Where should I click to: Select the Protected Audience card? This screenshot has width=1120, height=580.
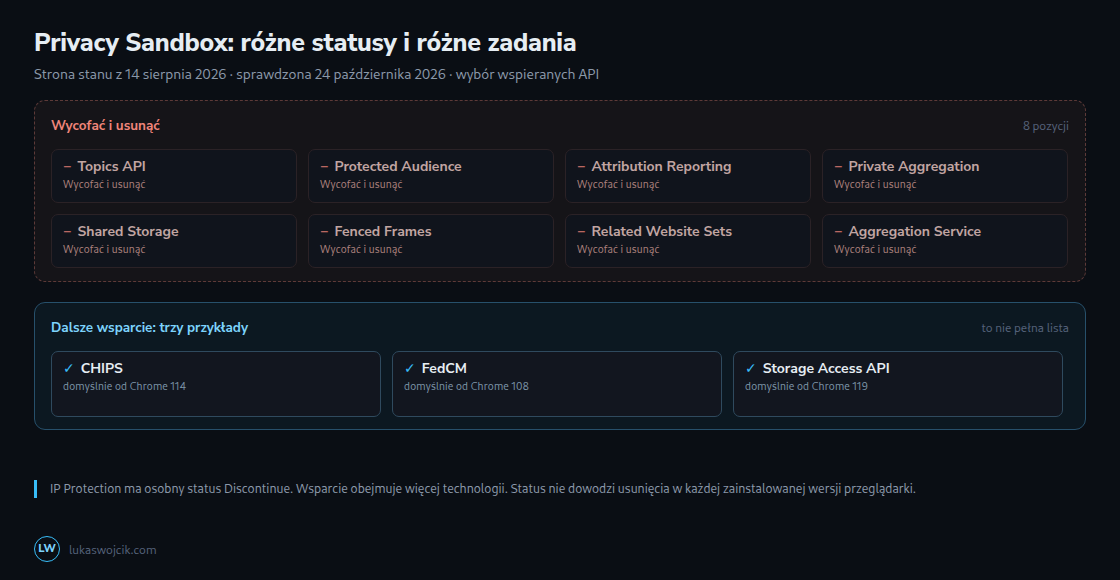(x=431, y=176)
